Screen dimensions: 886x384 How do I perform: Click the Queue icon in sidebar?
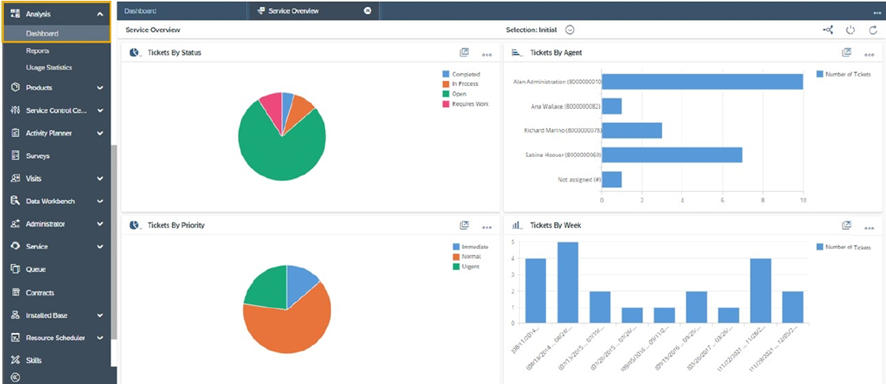pos(16,269)
